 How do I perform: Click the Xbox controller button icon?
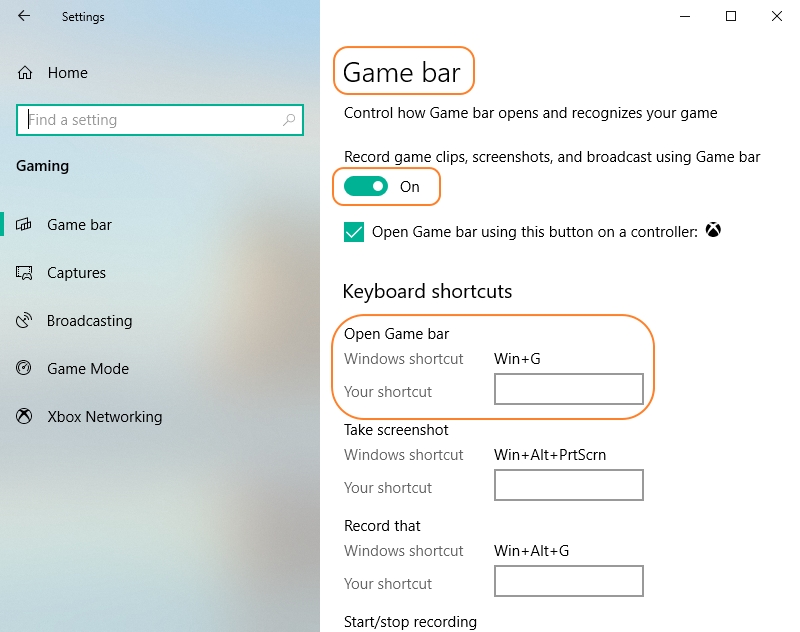713,231
